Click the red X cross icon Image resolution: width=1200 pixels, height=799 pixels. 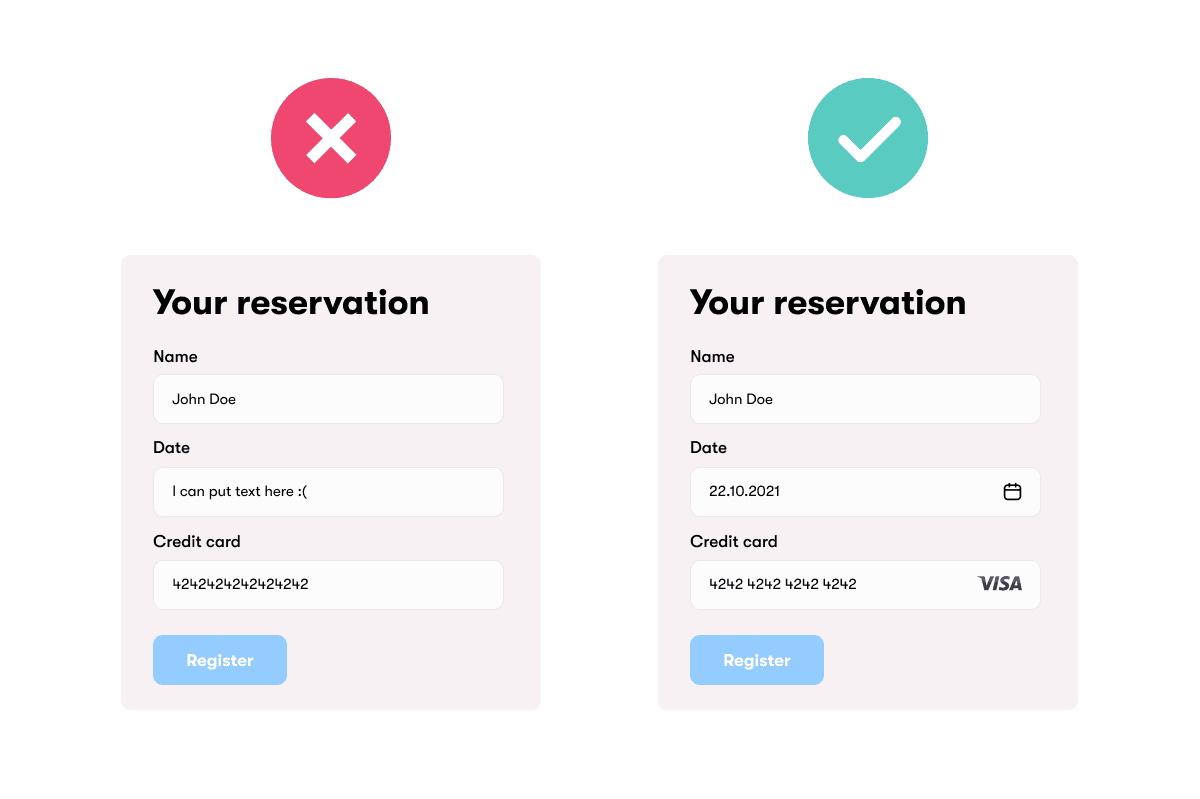click(331, 138)
